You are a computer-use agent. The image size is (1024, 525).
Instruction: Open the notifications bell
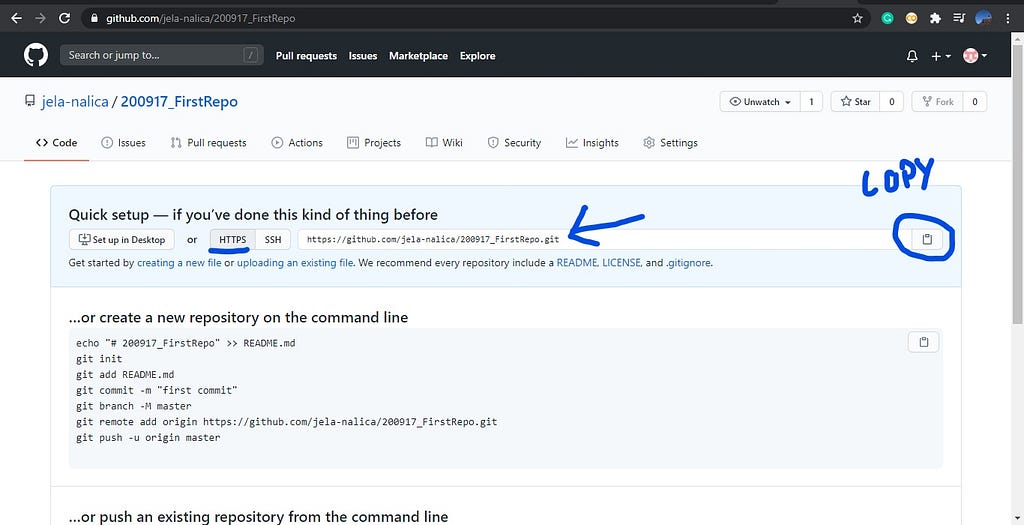tap(912, 56)
